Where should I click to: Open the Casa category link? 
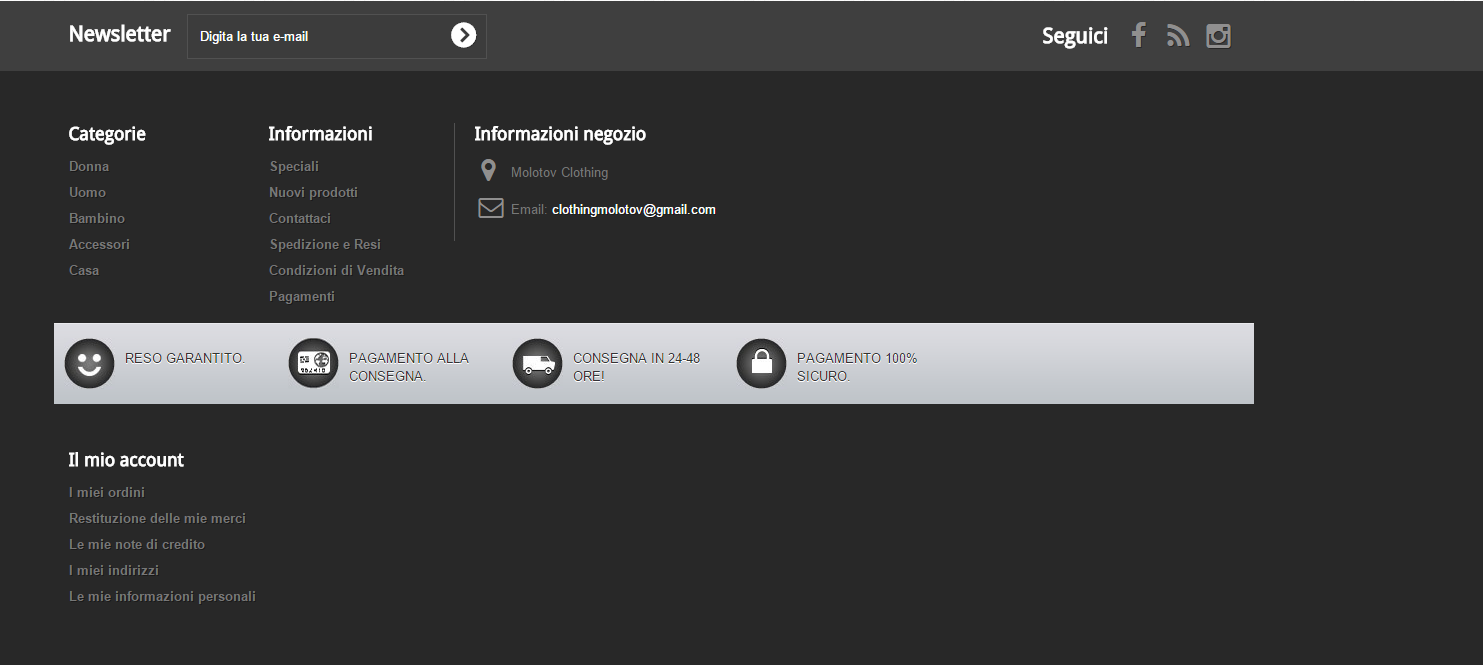pos(84,270)
